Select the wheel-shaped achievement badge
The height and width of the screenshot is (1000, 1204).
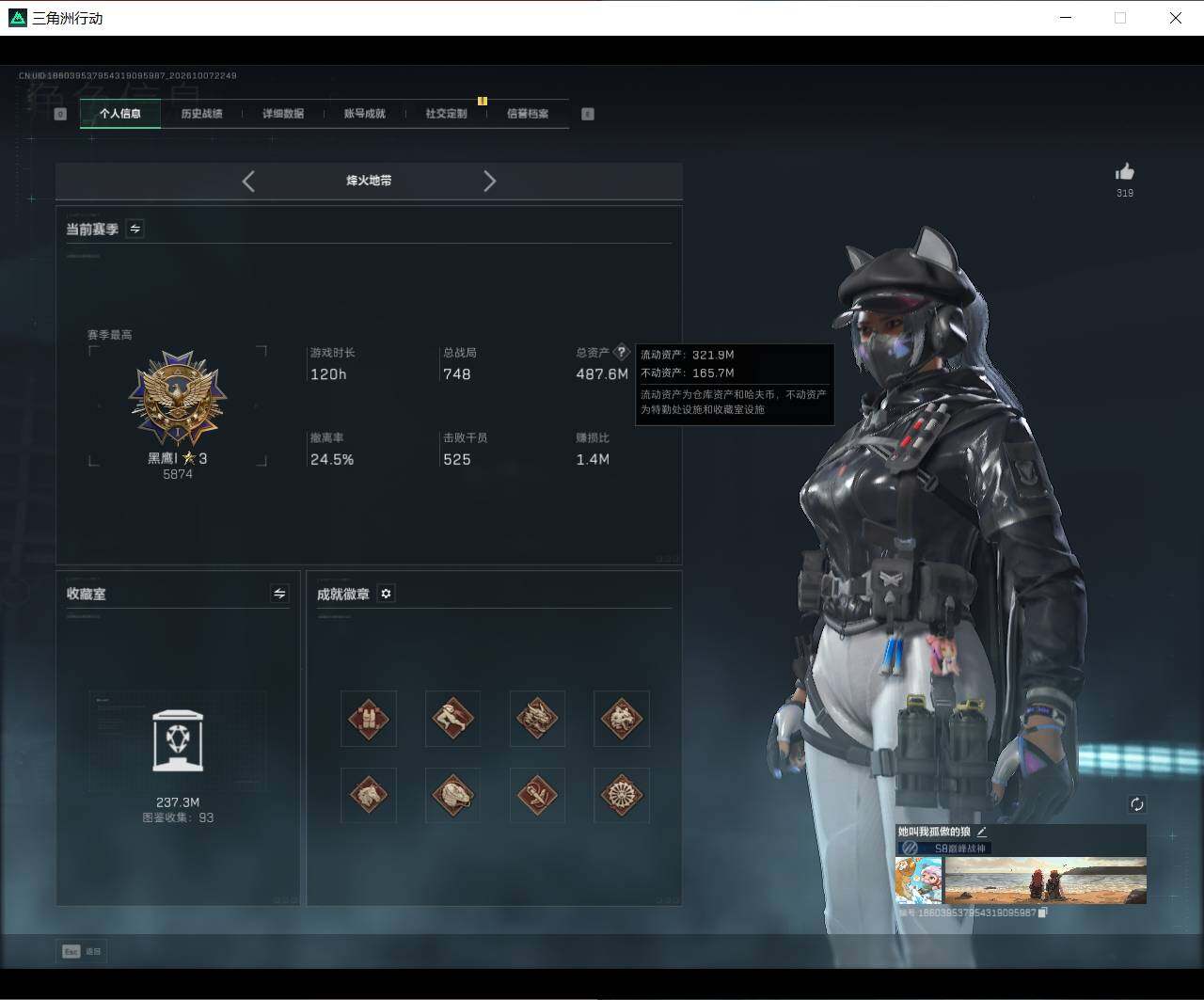(x=622, y=795)
